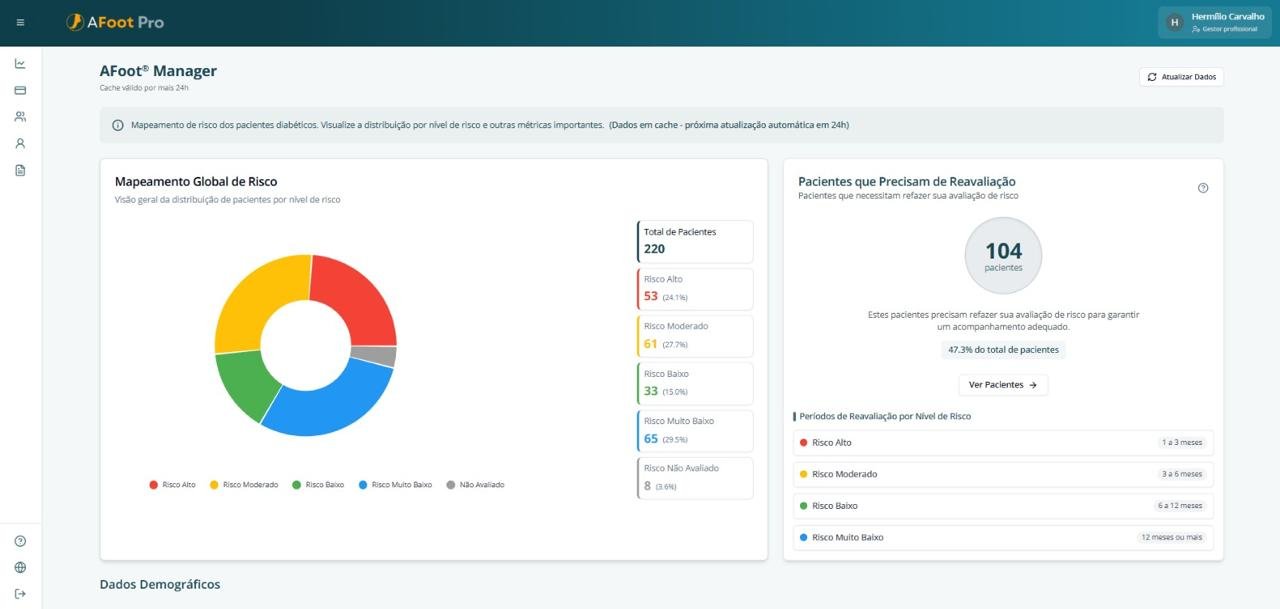1280x609 pixels.
Task: Toggle Não Avaliado in chart legend
Action: coord(475,485)
